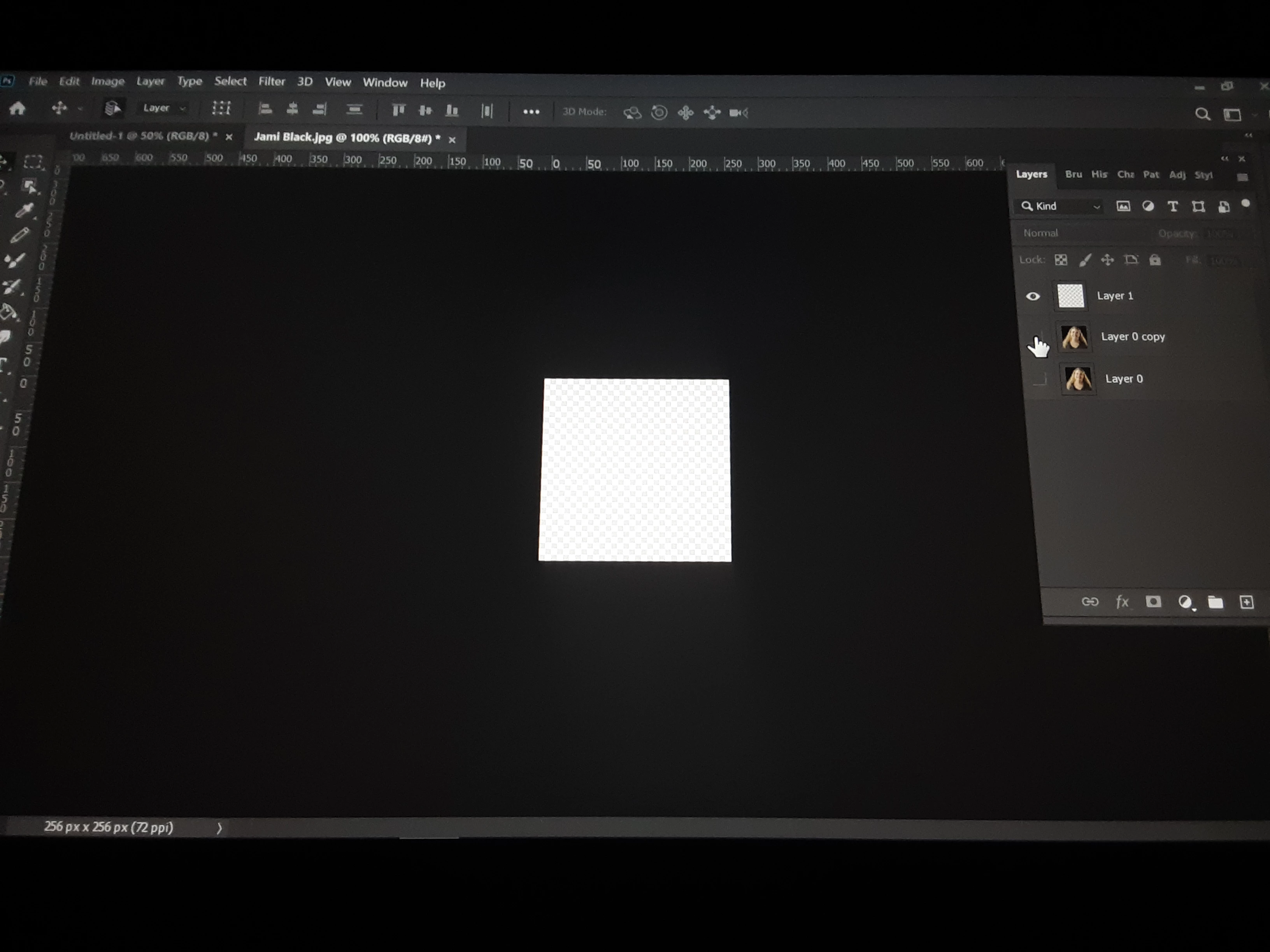Create a new layer with plus icon
Viewport: 1270px width, 952px height.
pos(1247,602)
